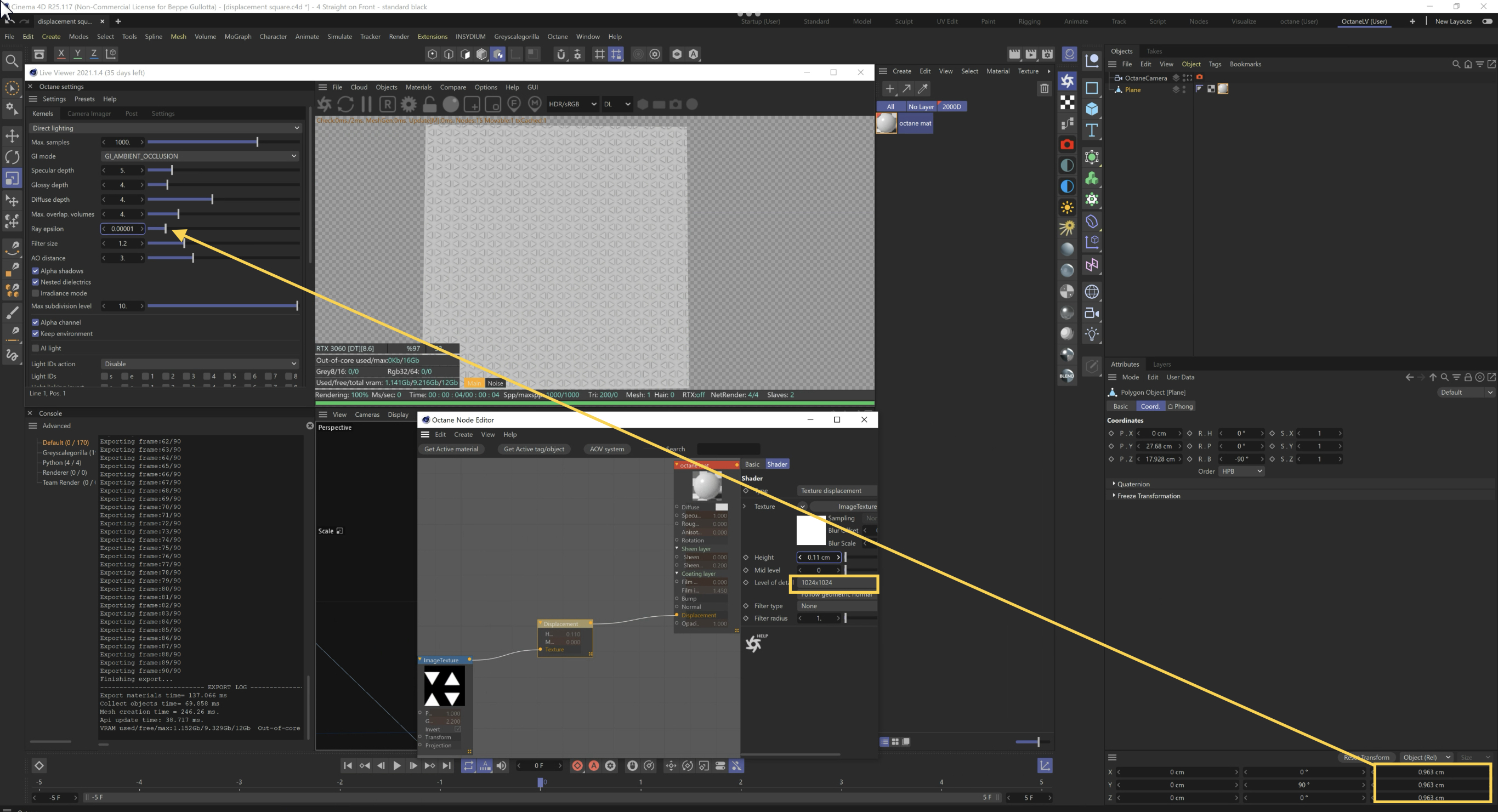Open the GI mode dropdown

(200, 156)
